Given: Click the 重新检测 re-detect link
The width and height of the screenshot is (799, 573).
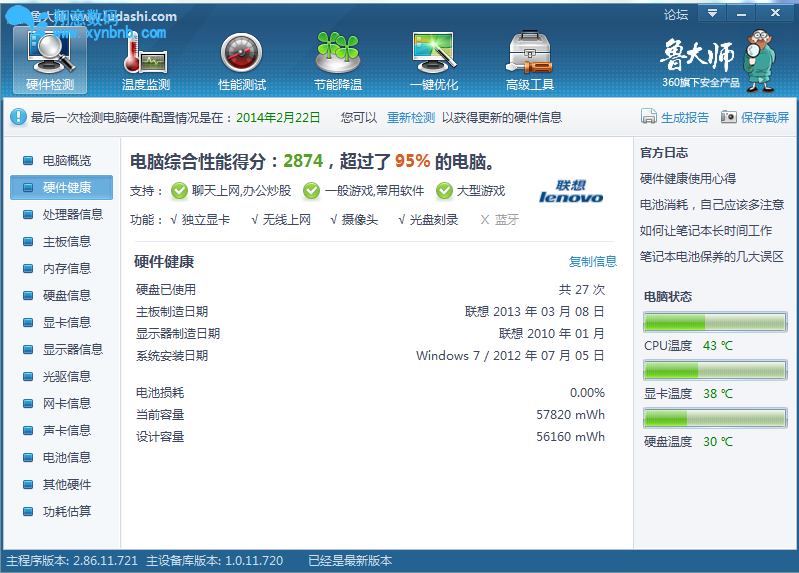Looking at the screenshot, I should [411, 118].
